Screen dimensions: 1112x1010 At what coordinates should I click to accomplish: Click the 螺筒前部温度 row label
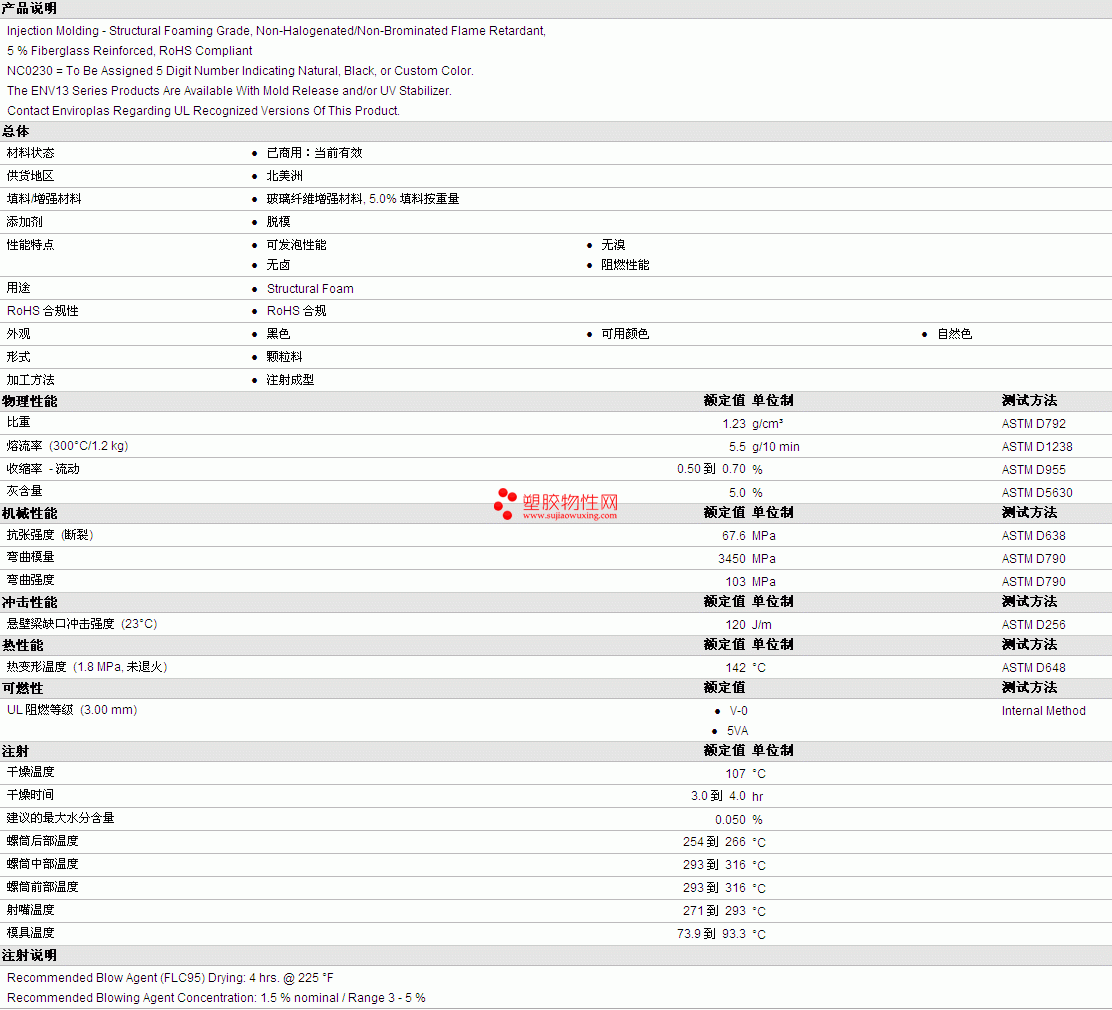43,887
